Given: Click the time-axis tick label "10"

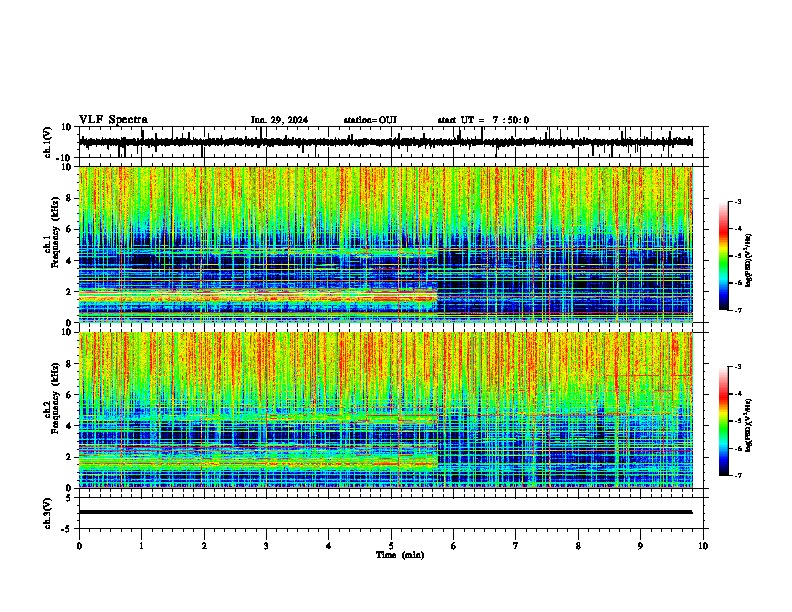Looking at the screenshot, I should (703, 546).
